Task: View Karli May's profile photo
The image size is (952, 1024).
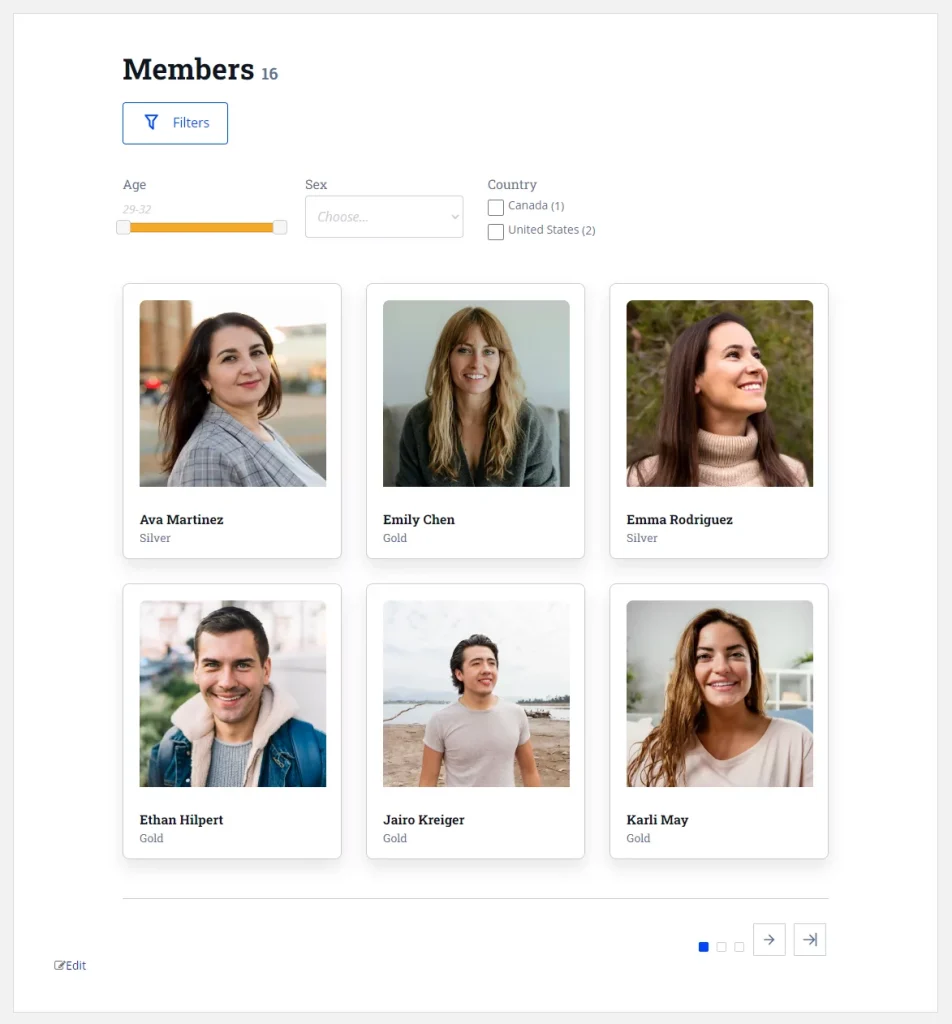Action: tap(720, 694)
